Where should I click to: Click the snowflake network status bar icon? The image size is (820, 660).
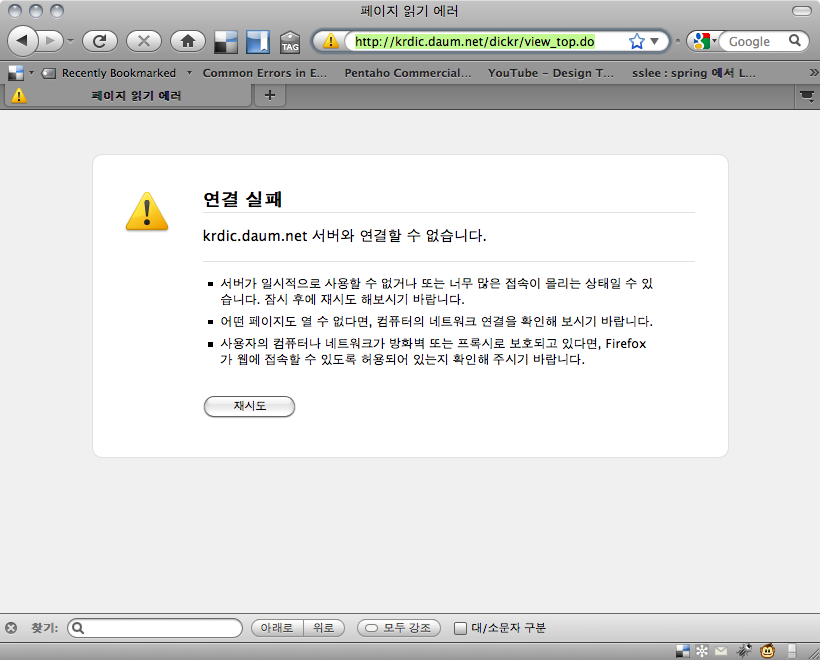pos(702,651)
